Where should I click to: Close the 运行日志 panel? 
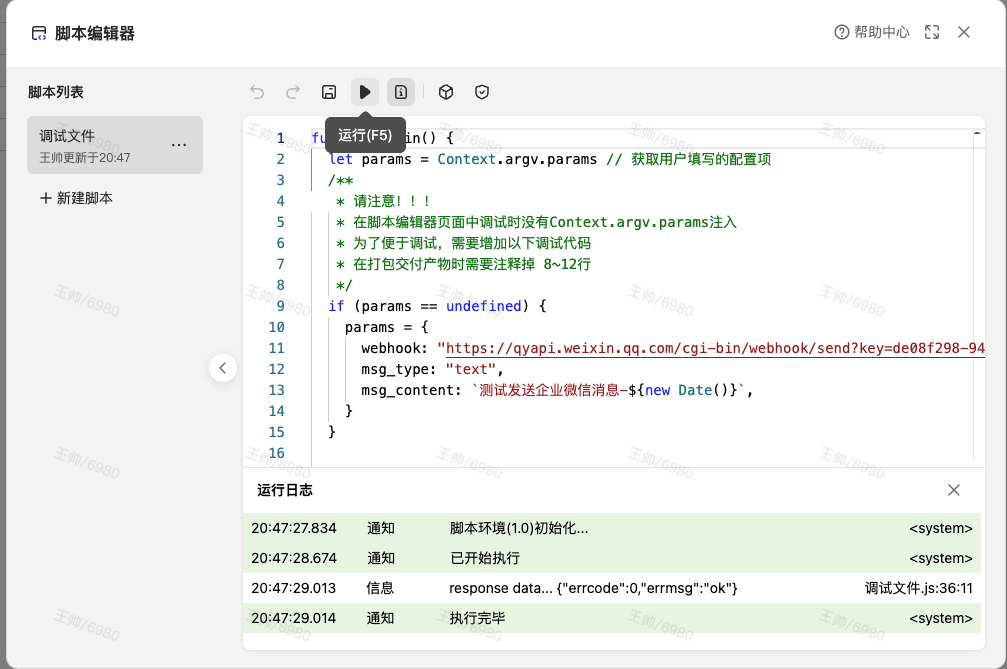954,490
